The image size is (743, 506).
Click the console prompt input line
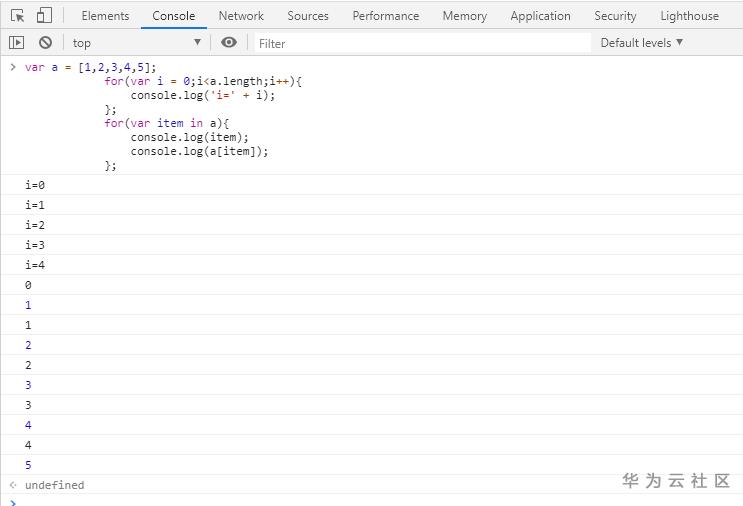click(370, 500)
